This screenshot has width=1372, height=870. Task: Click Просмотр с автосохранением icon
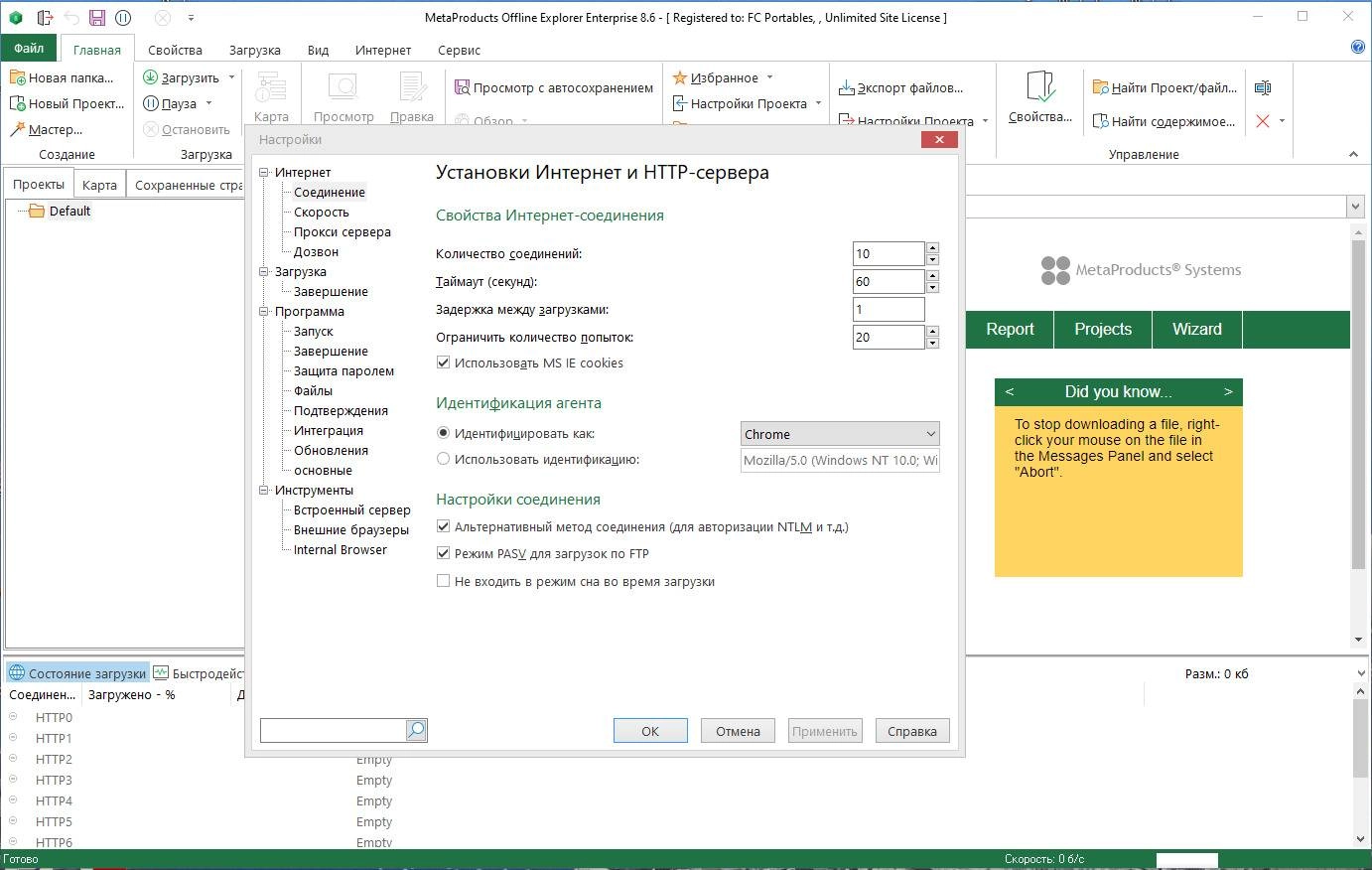[x=462, y=87]
